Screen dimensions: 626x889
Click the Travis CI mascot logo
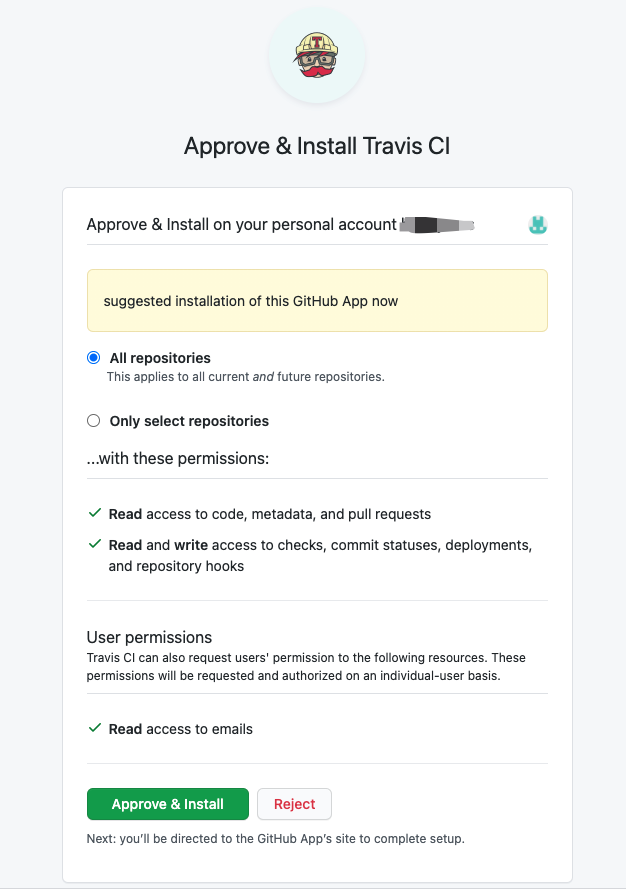[x=316, y=56]
